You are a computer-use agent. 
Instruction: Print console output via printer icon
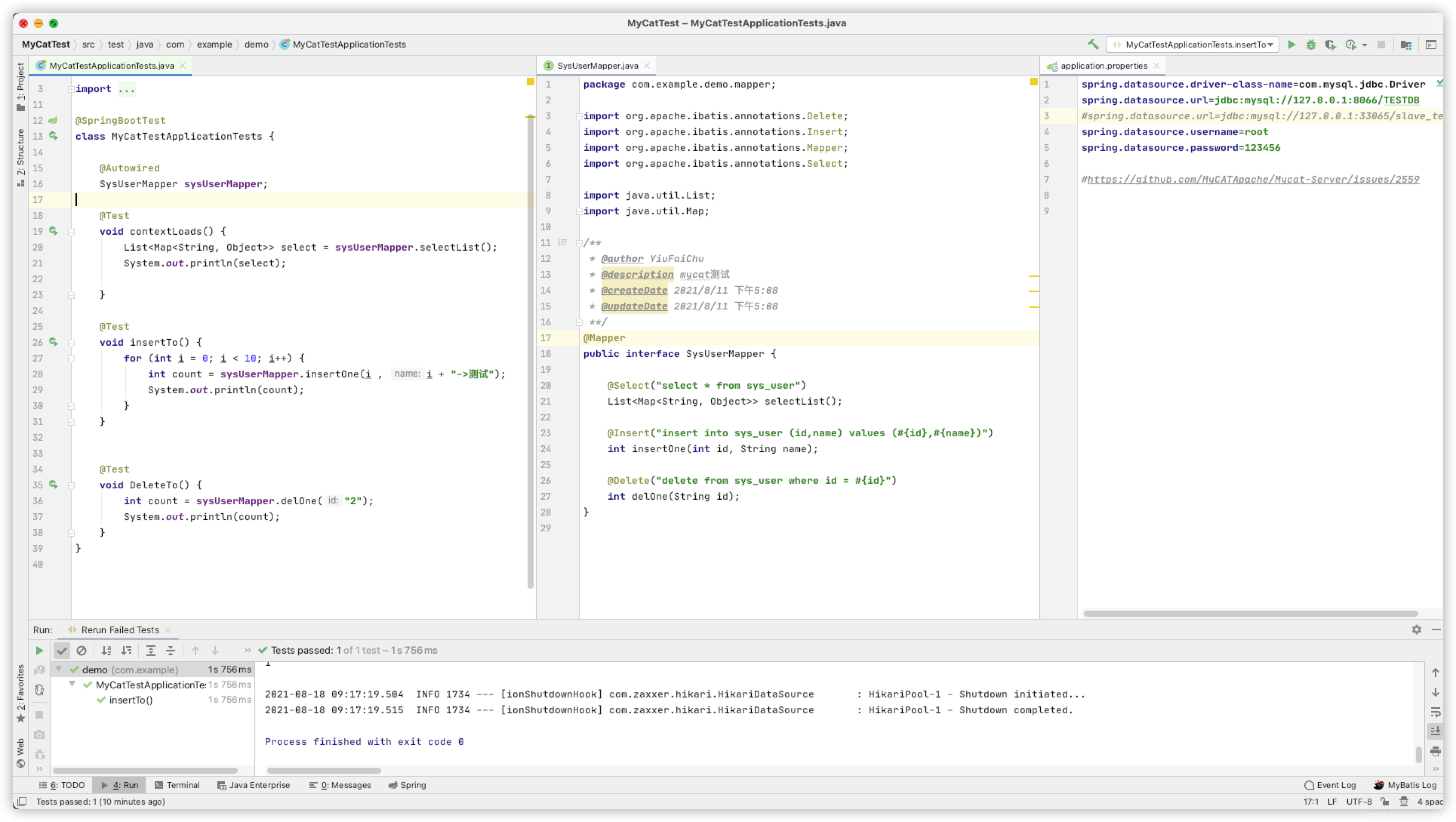(1435, 751)
